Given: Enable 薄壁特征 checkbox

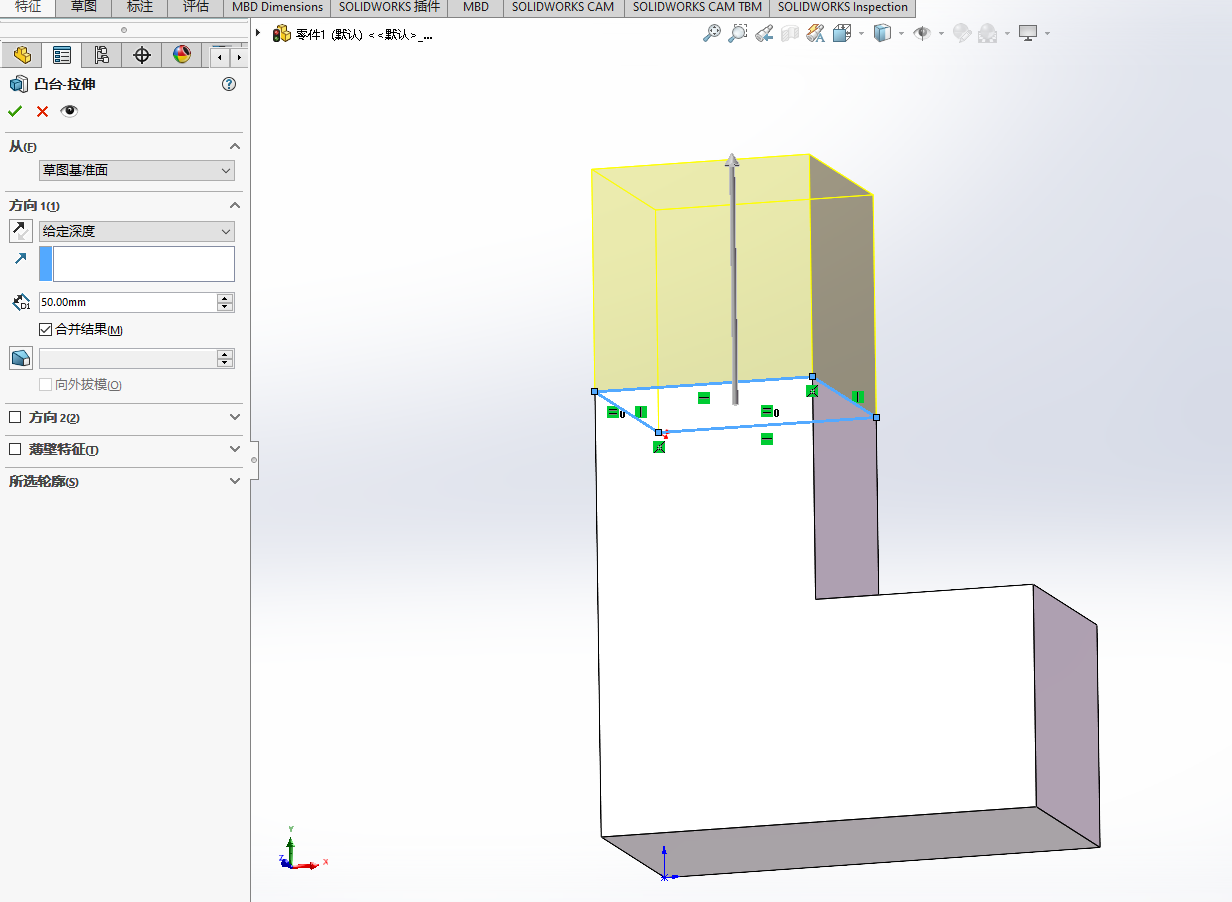Looking at the screenshot, I should [x=14, y=449].
